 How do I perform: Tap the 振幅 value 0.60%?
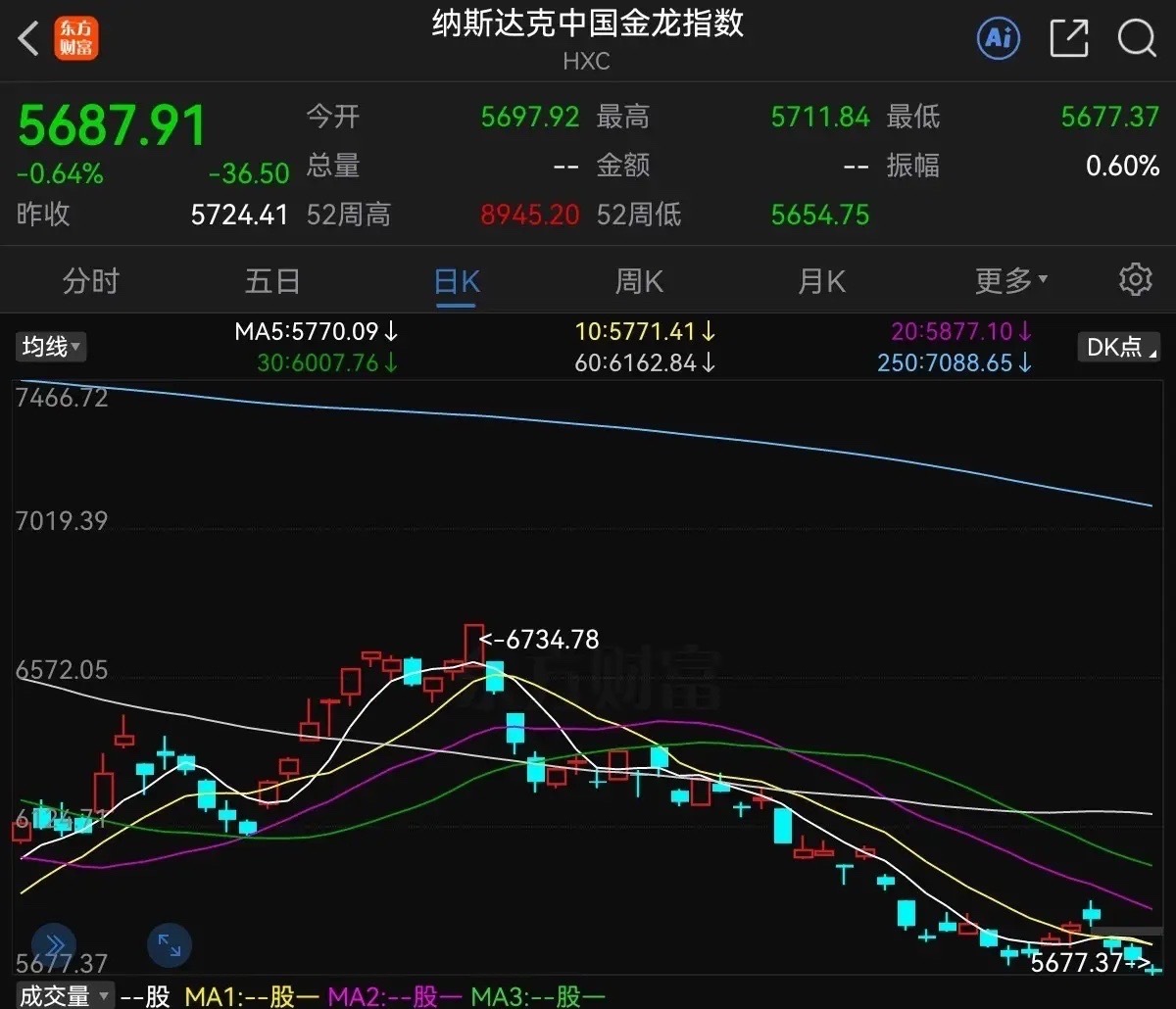pyautogui.click(x=1122, y=166)
